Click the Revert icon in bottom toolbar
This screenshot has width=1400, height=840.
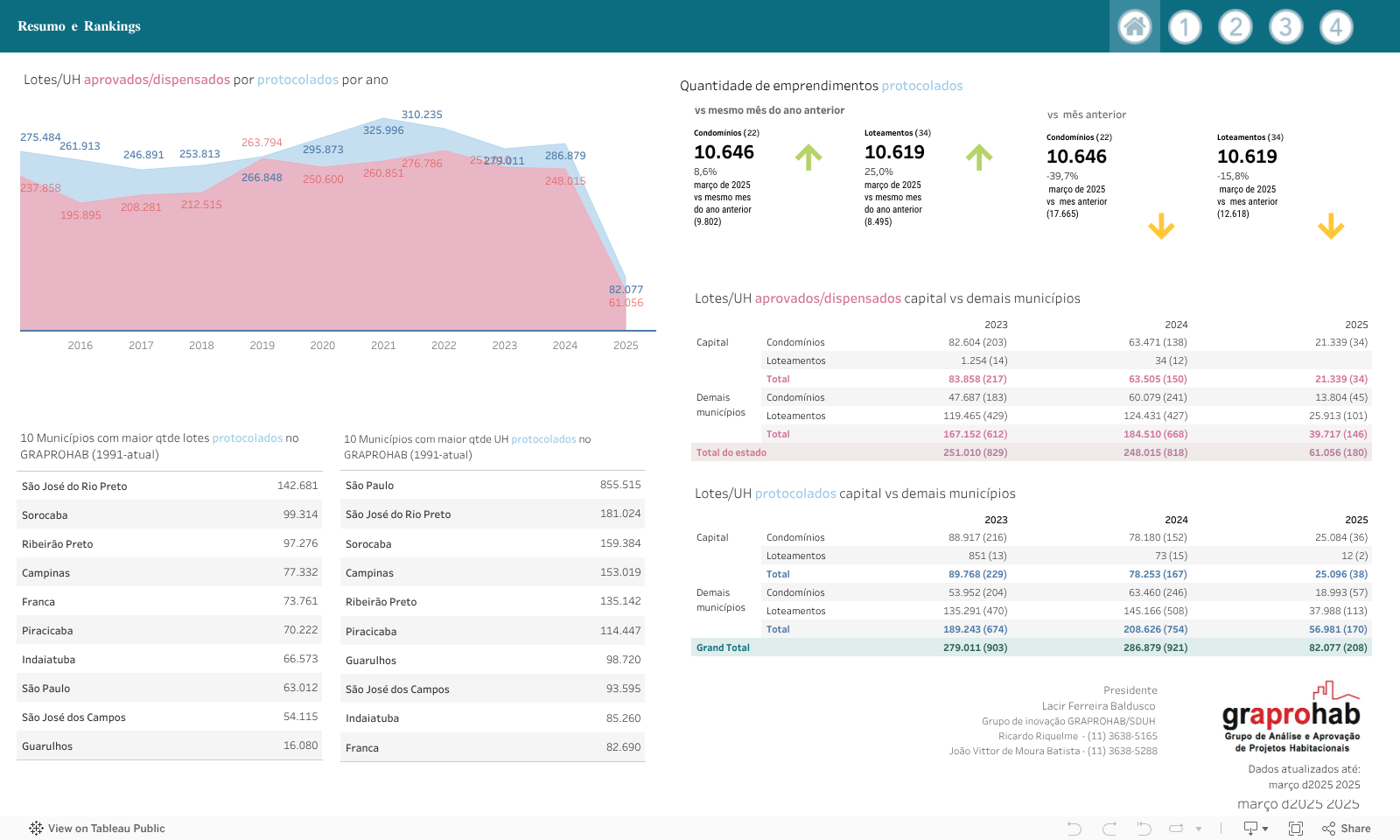coord(1143,829)
